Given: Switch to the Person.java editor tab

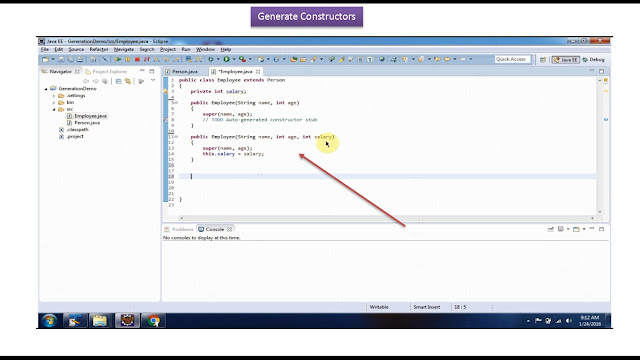Looking at the screenshot, I should point(182,71).
